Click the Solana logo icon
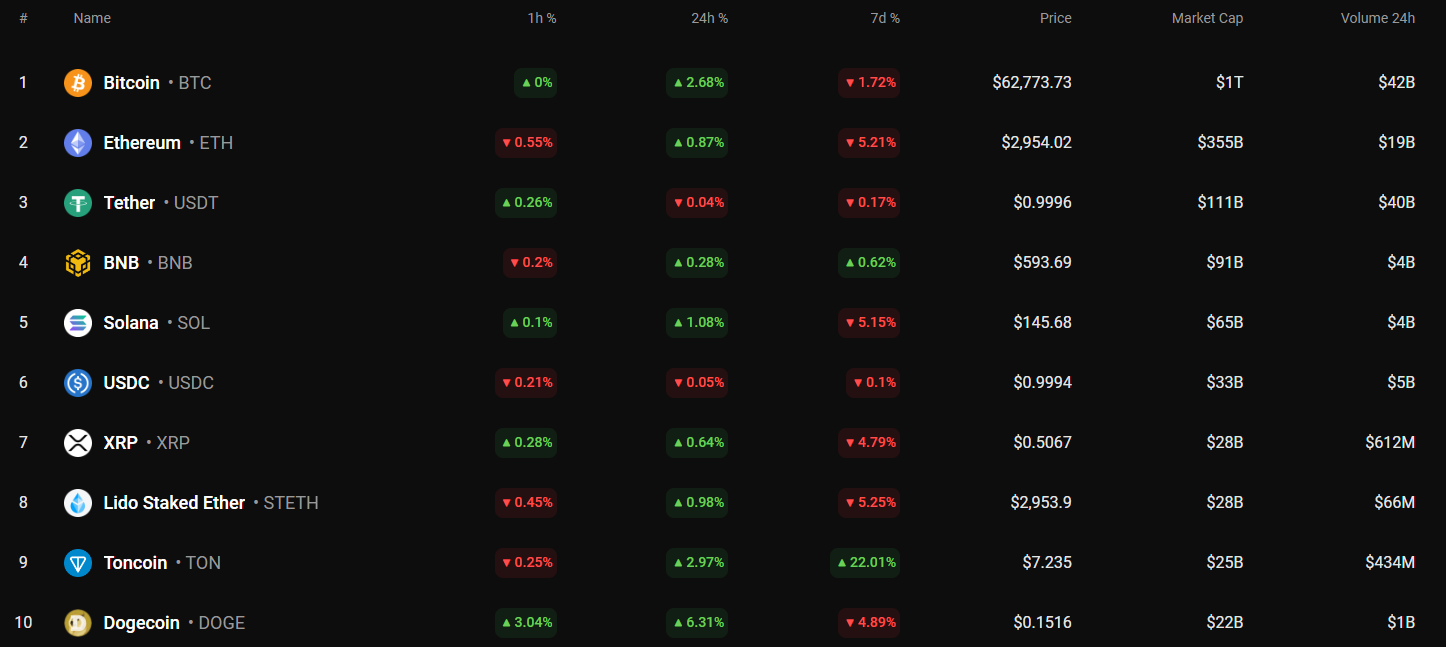The image size is (1446, 647). click(78, 323)
